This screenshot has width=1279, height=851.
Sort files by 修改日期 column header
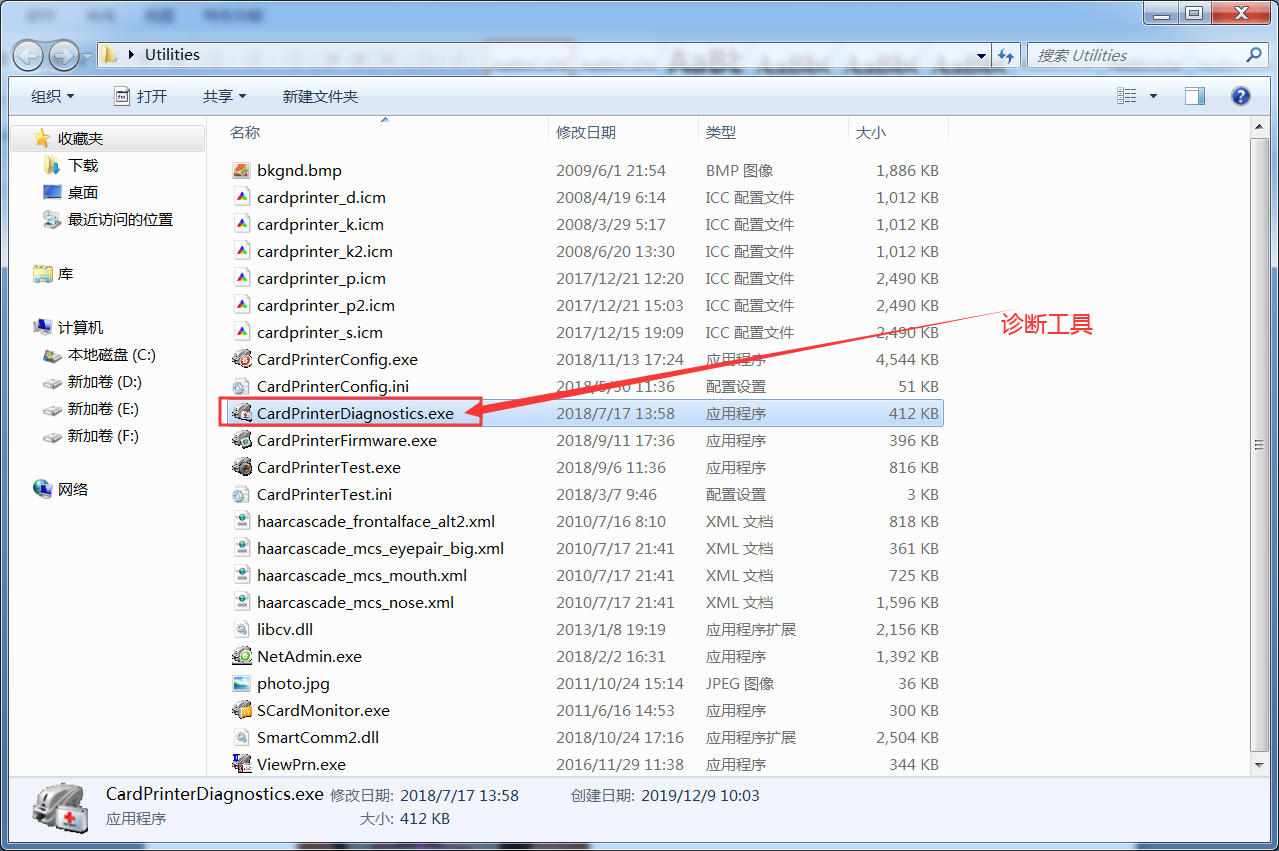pyautogui.click(x=586, y=132)
